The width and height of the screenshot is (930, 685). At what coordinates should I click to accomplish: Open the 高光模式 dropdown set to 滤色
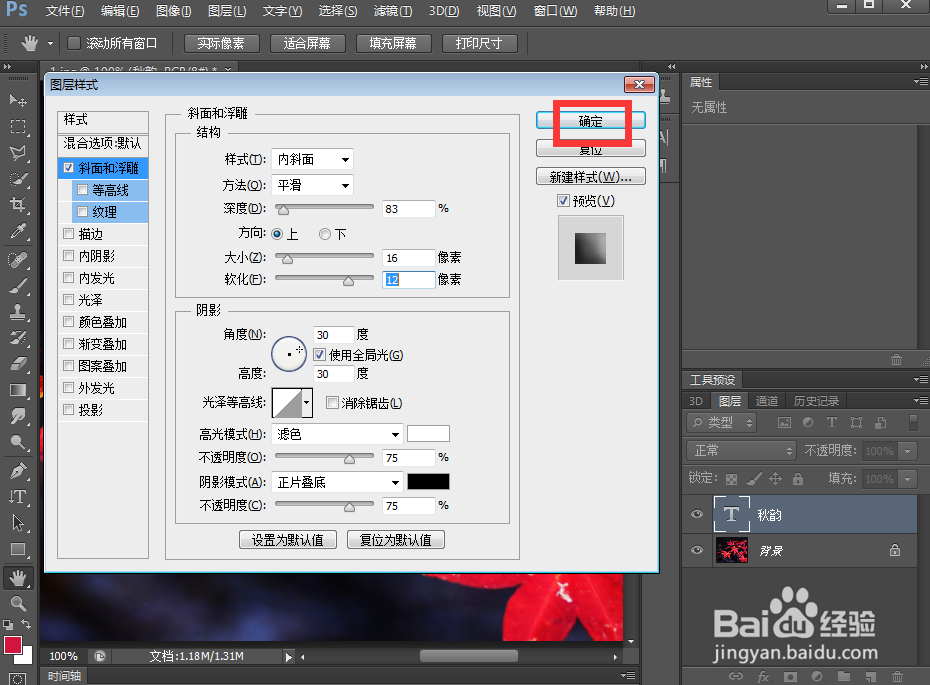click(x=336, y=433)
